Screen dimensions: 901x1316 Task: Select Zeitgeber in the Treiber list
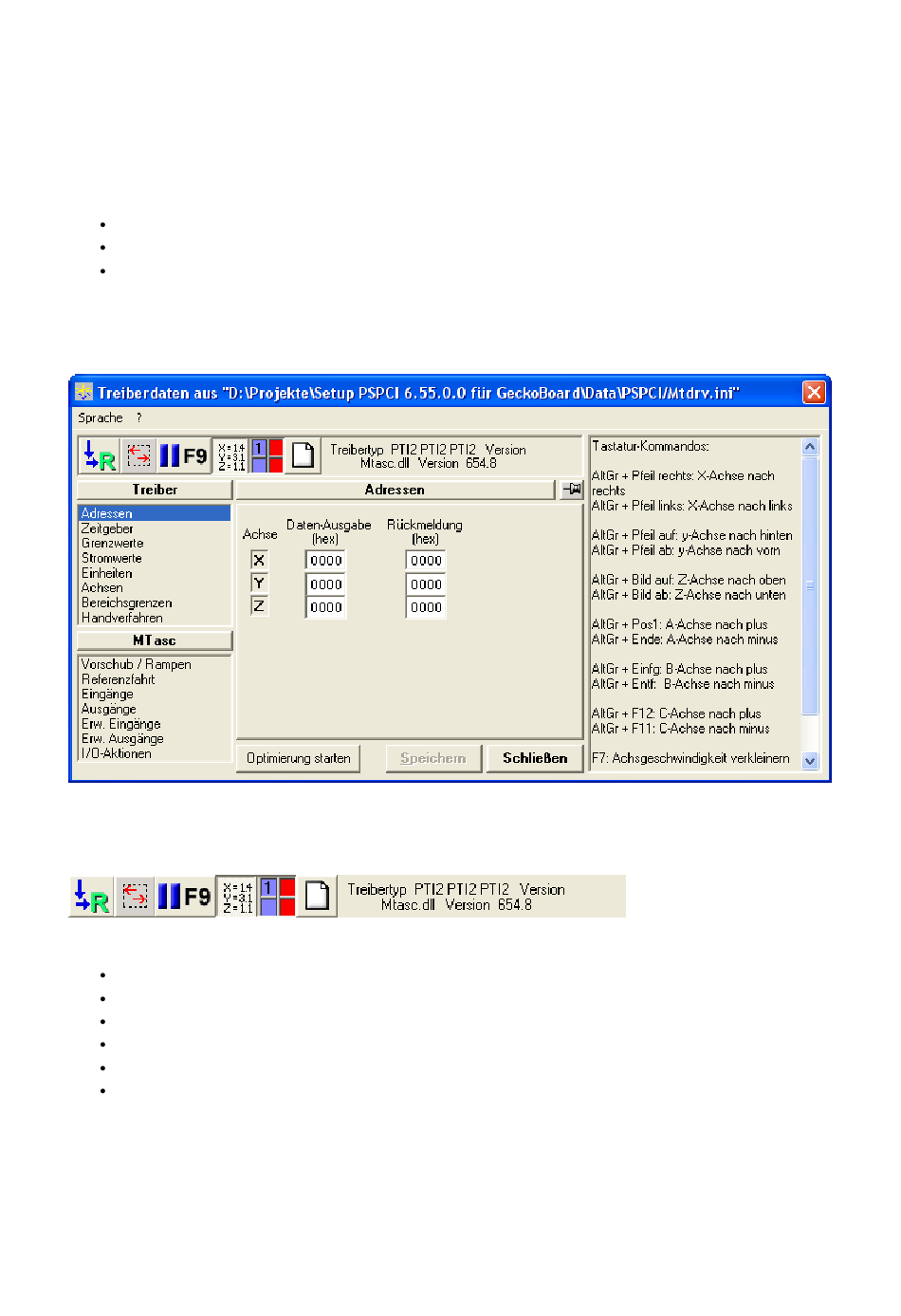point(155,528)
